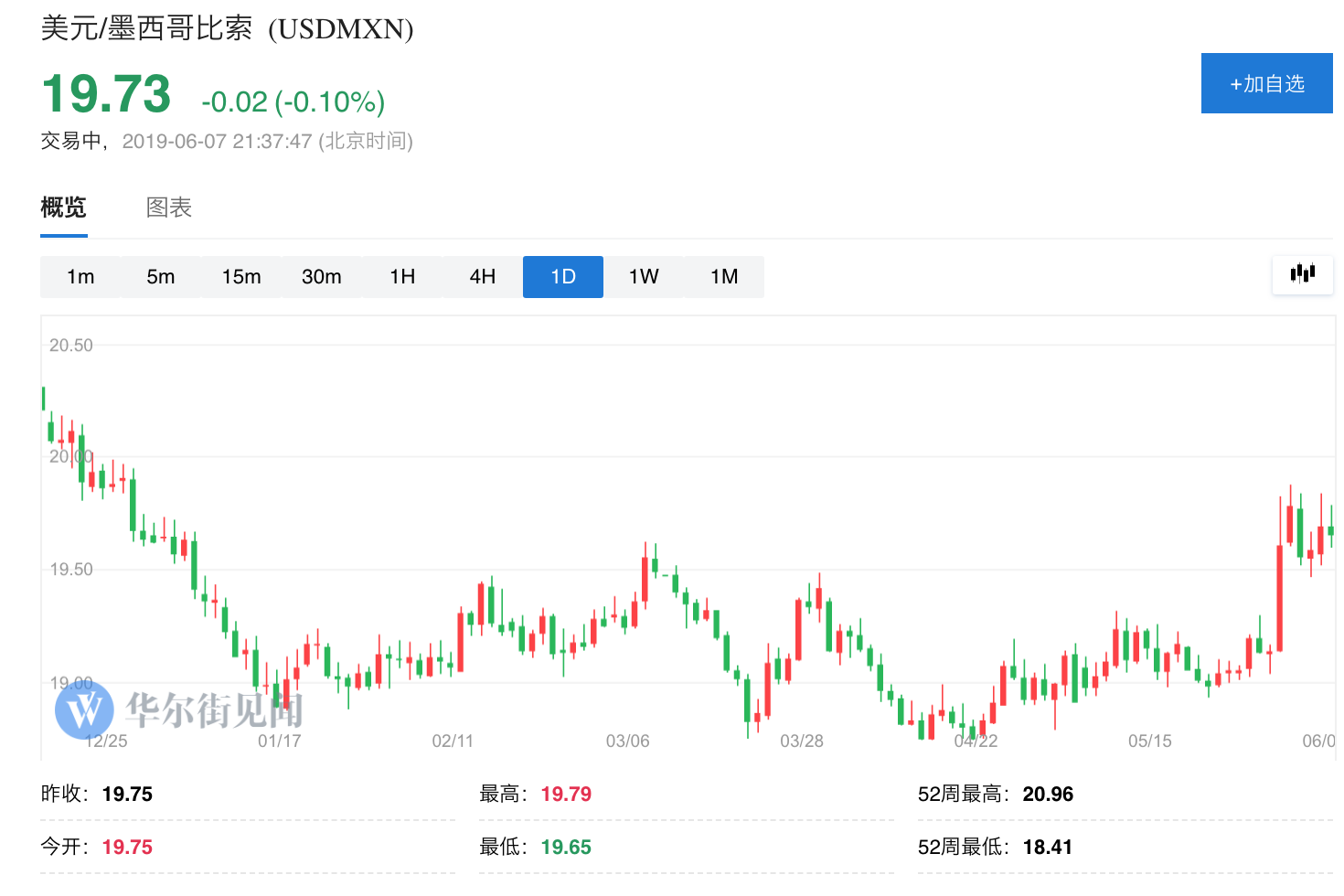Select the 1M monthly timeframe

click(724, 277)
